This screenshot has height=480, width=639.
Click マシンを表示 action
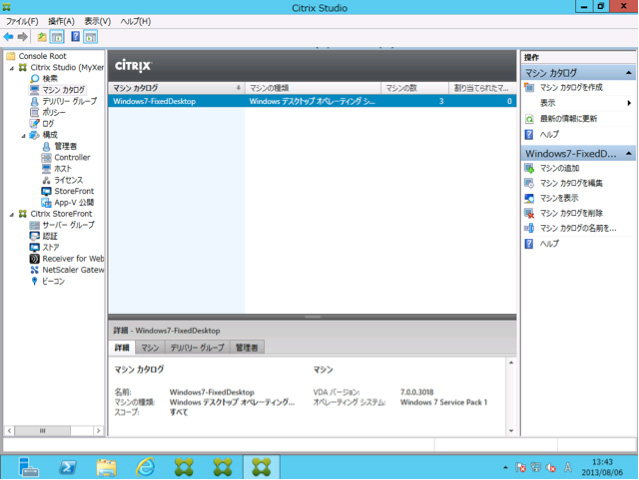point(559,198)
